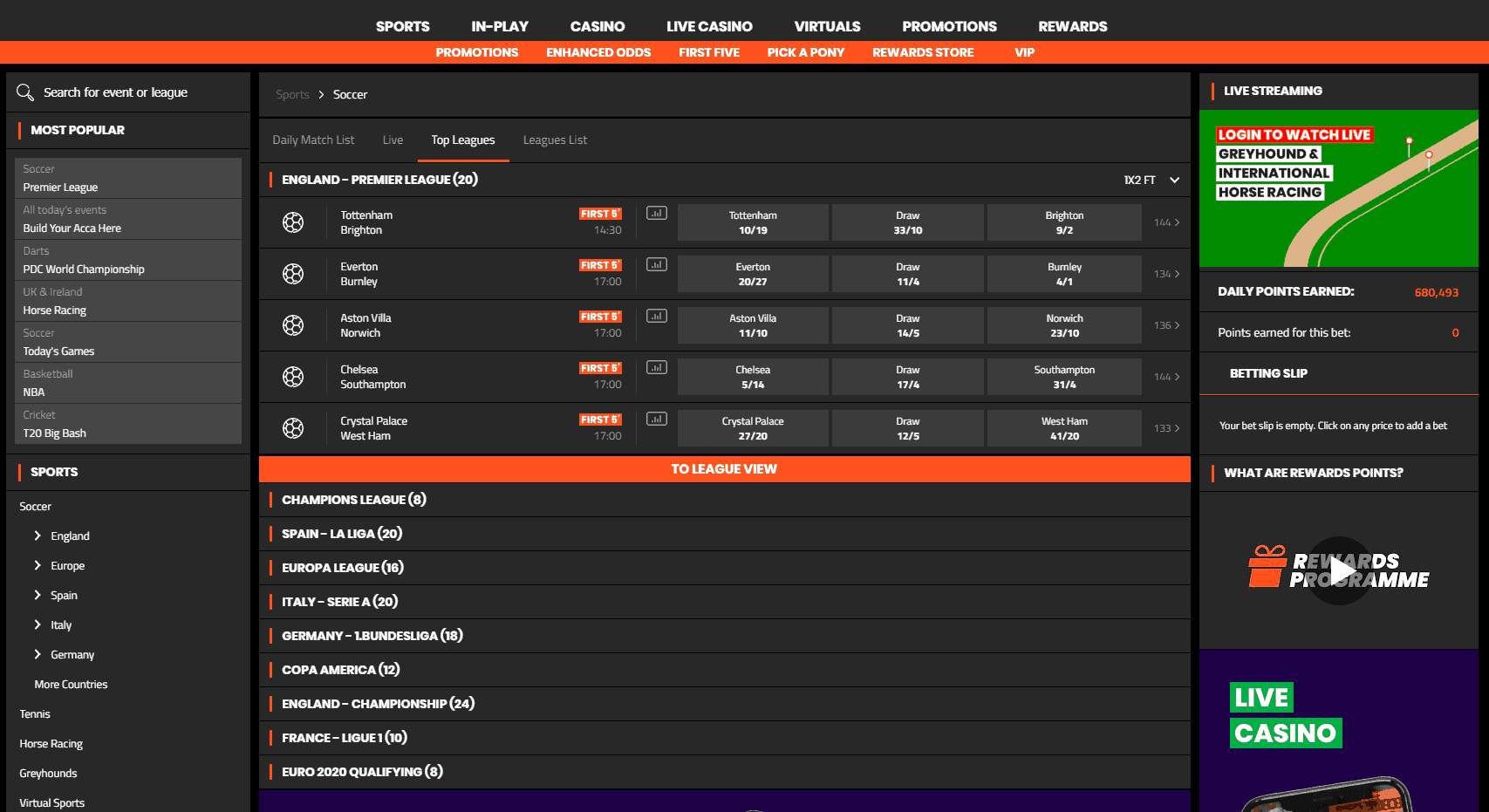Bet on Tottenham at 10/19
This screenshot has height=812, width=1489.
(753, 222)
